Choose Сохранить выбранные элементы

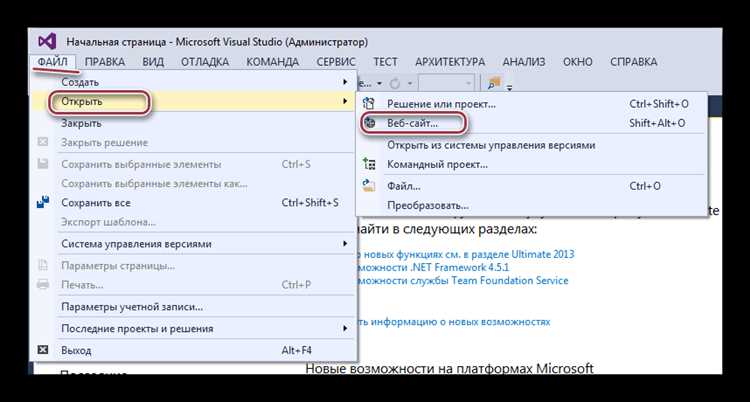click(x=193, y=164)
